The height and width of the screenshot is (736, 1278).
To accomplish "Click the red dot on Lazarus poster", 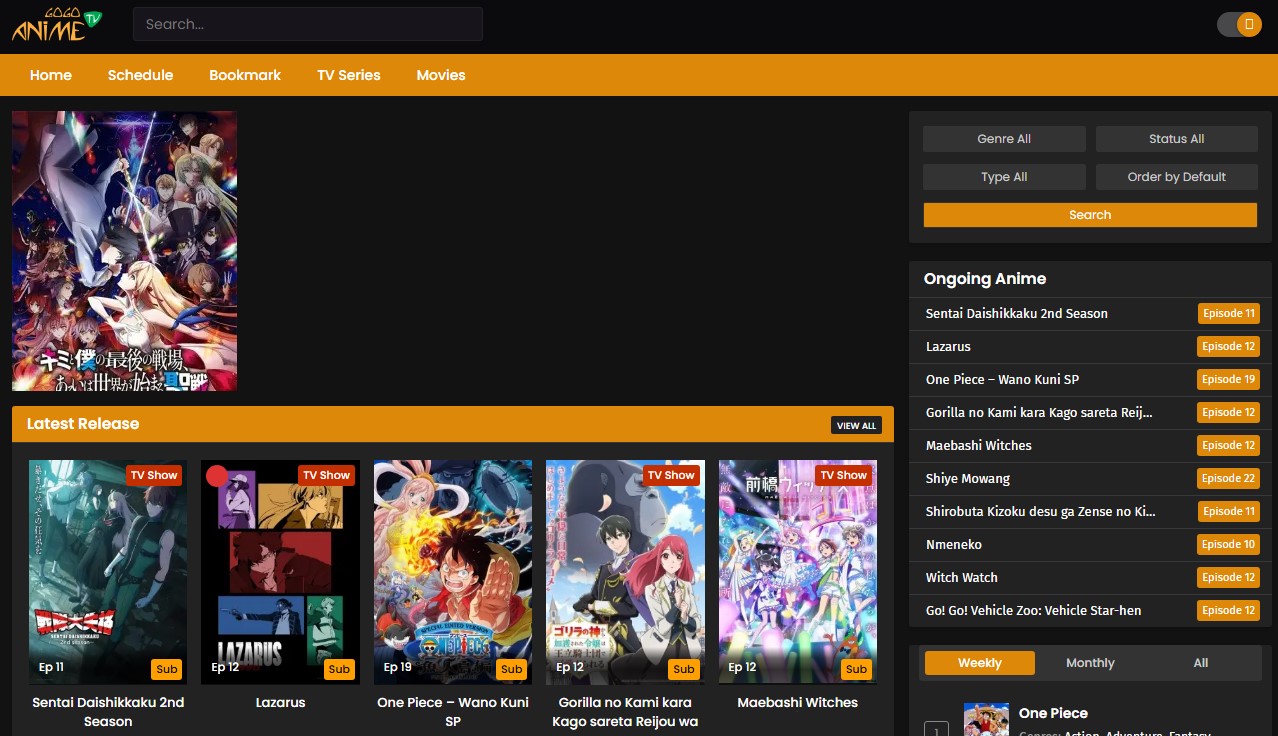I will point(217,476).
